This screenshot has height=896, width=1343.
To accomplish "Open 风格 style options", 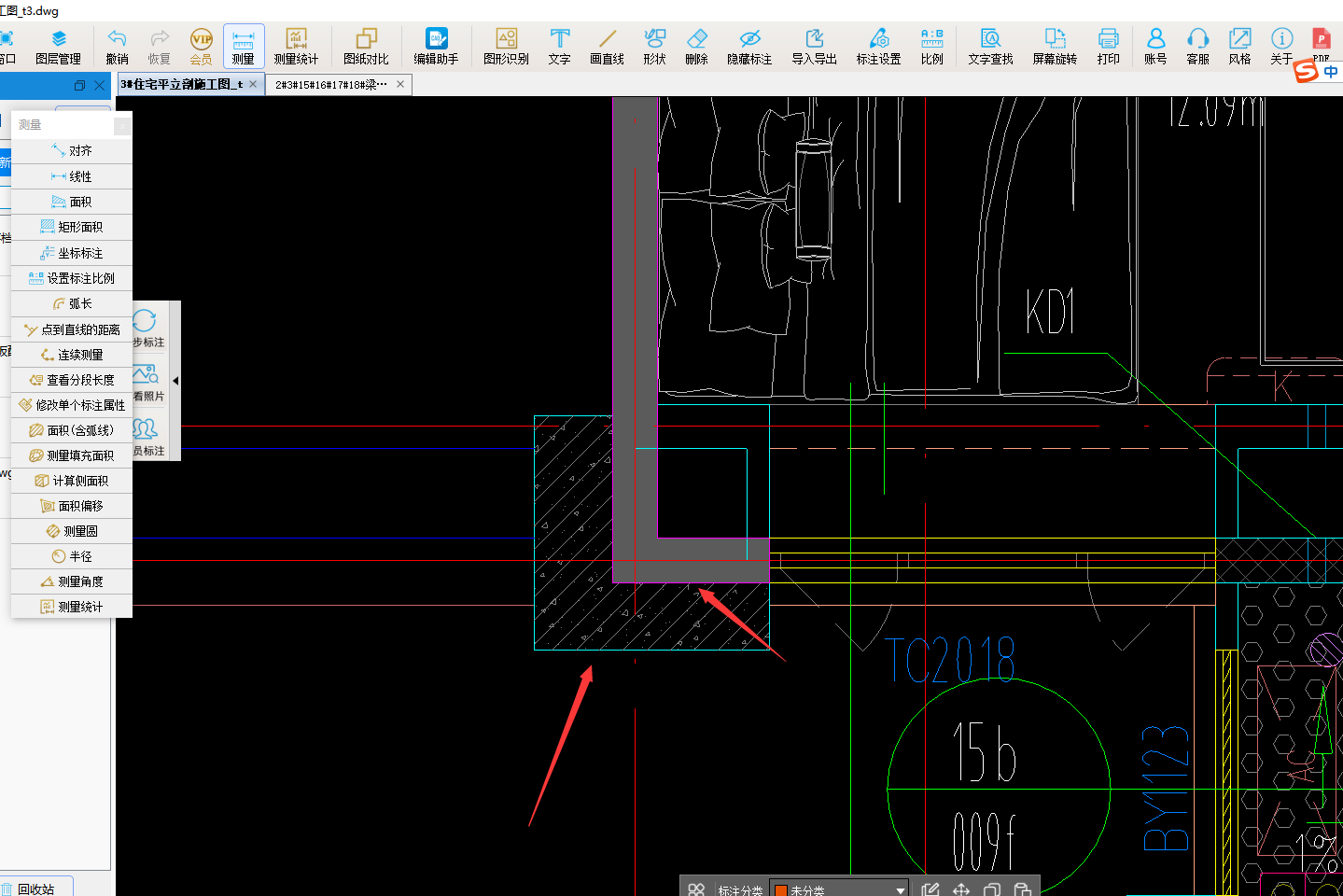I will pyautogui.click(x=1239, y=47).
